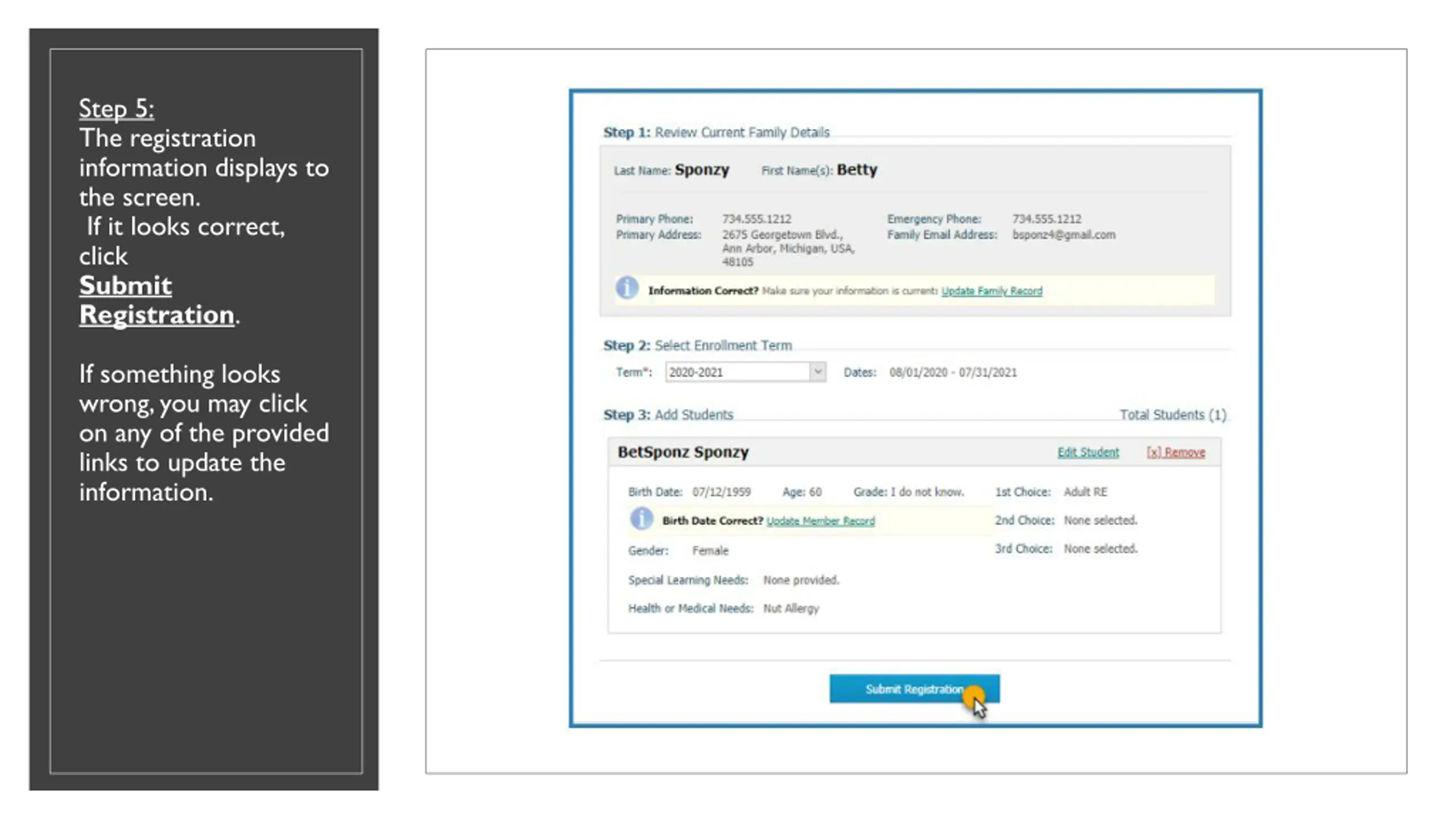1456x819 pixels.
Task: Click the underlined Submit Registration slide text
Action: [x=156, y=300]
